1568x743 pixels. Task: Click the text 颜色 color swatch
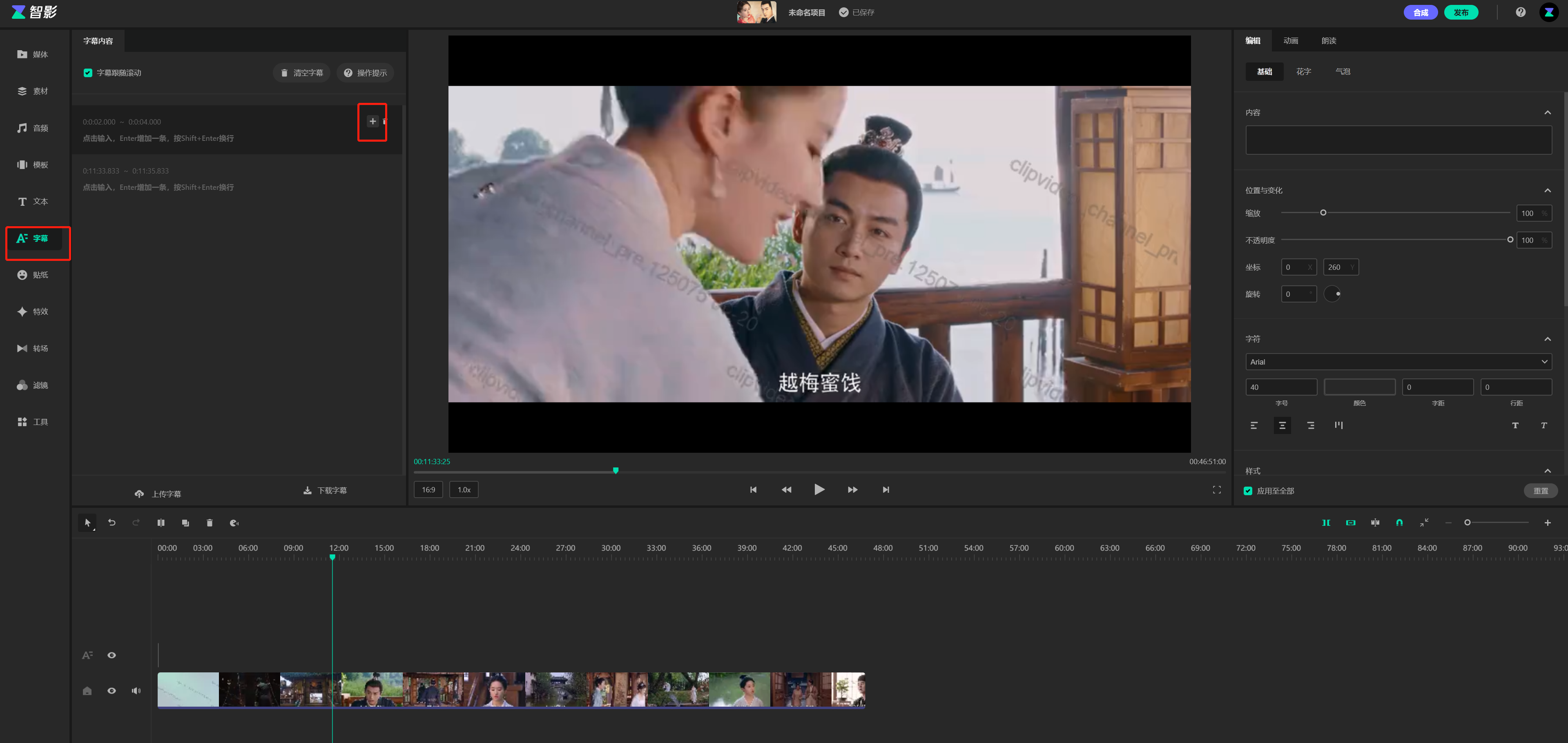point(1359,387)
